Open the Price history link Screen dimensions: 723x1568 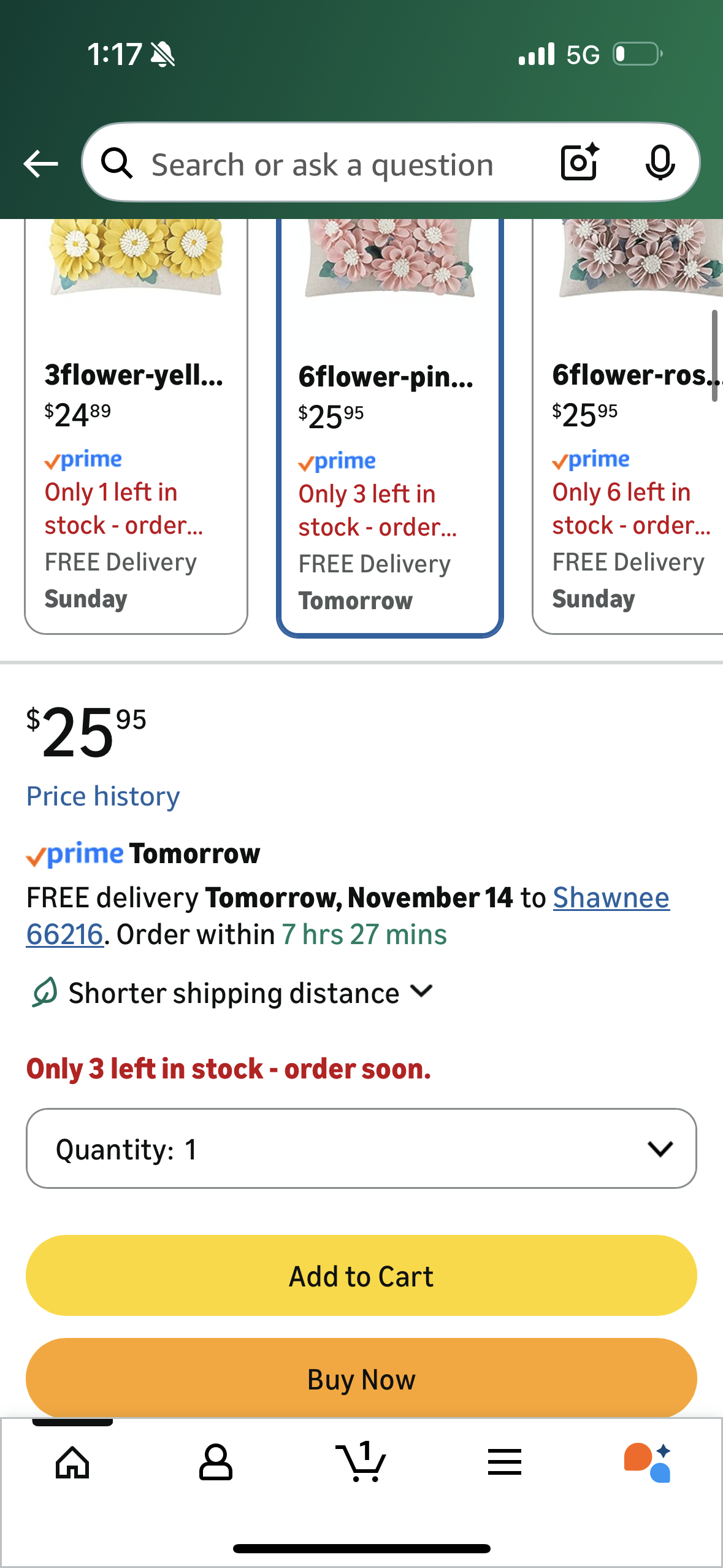coord(103,796)
